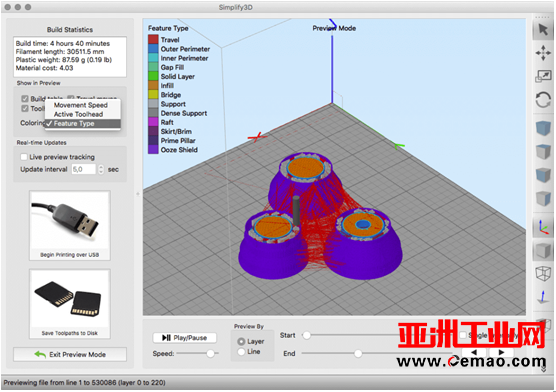This screenshot has height=392, width=556.
Task: Toggle the Build table checkbox
Action: pos(25,99)
